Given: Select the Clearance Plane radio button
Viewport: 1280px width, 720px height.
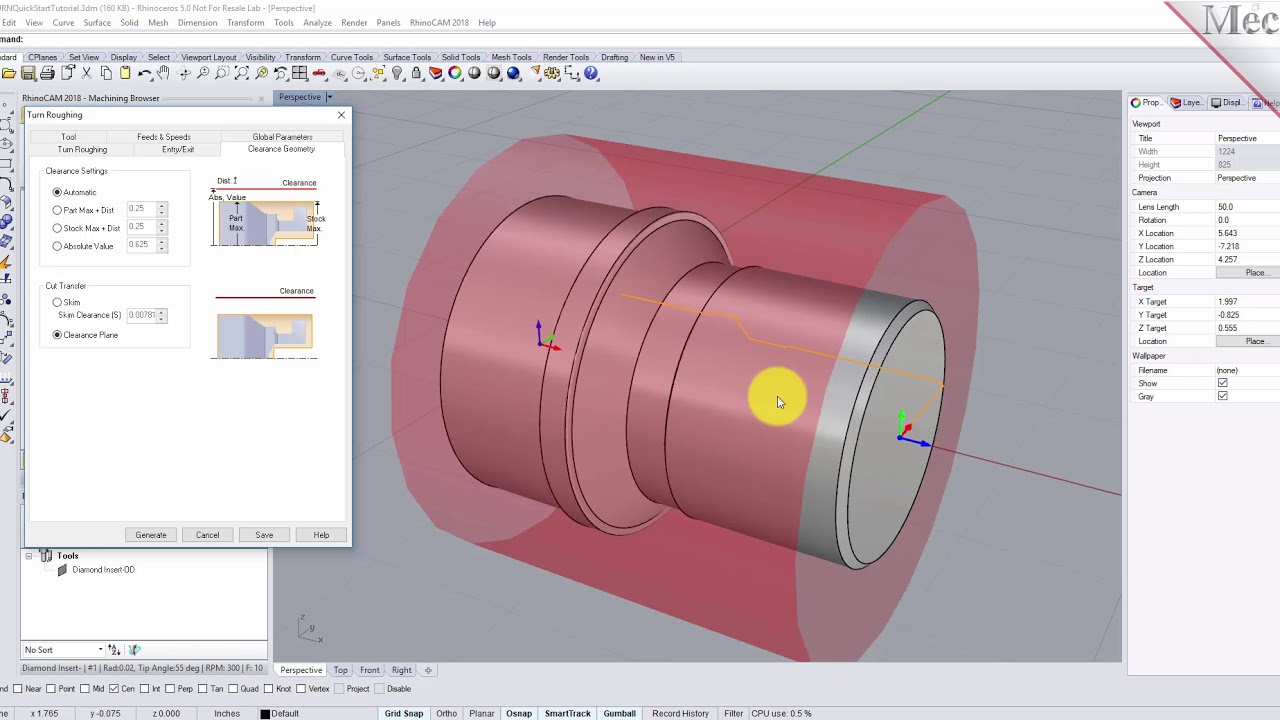Looking at the screenshot, I should coord(57,335).
